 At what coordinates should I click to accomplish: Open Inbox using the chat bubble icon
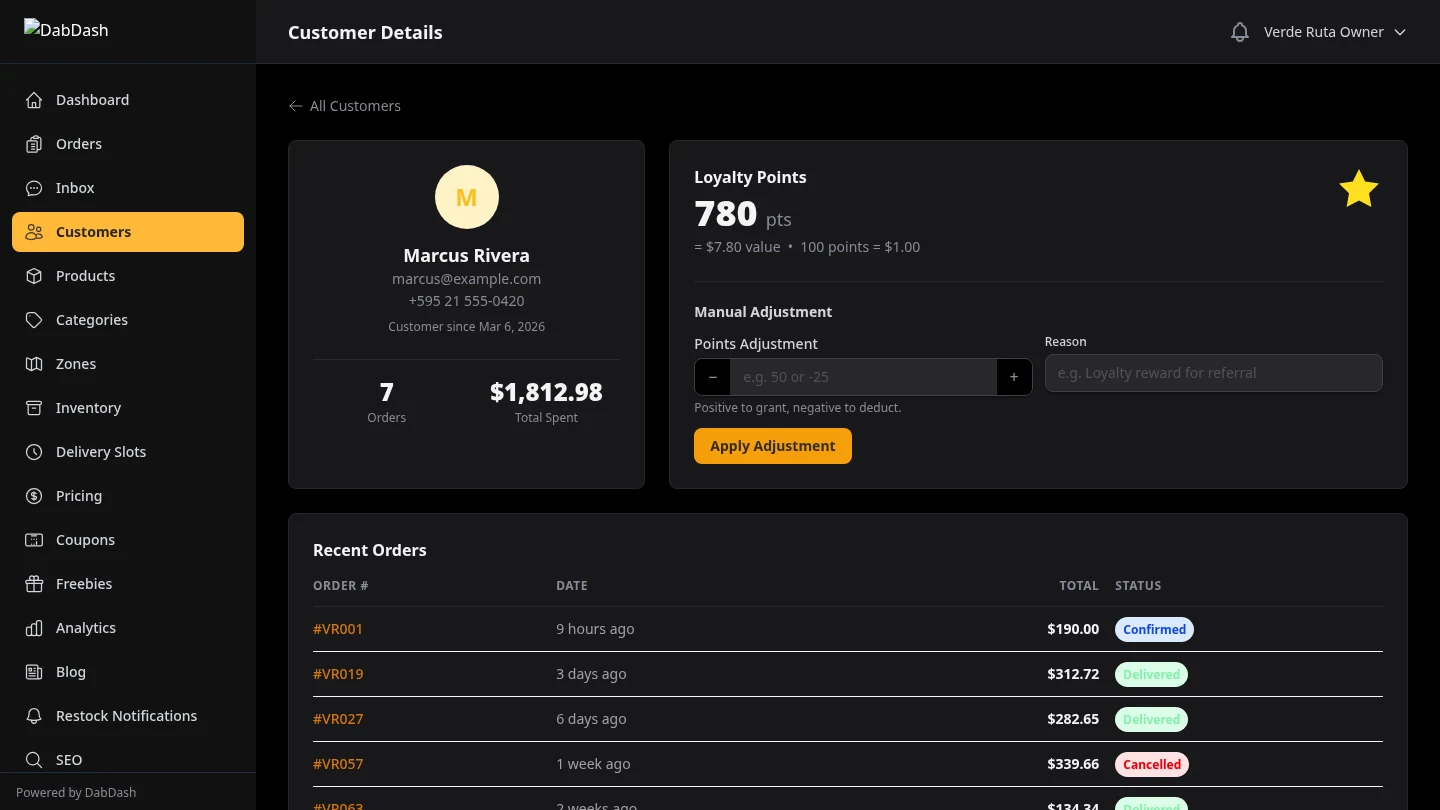33,188
